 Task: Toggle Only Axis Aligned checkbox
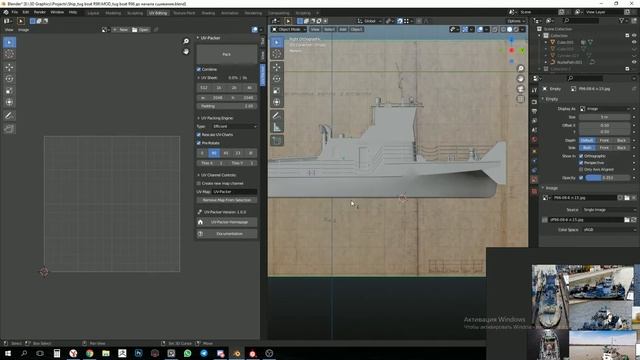click(581, 169)
